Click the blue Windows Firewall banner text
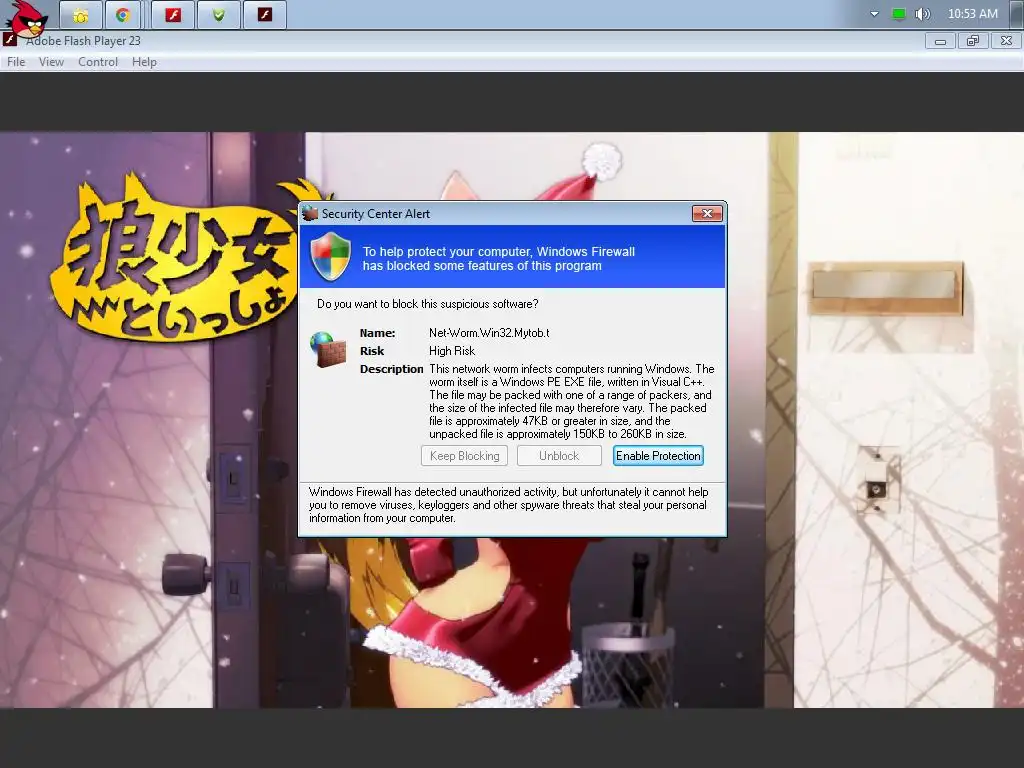The image size is (1024, 768). [498, 259]
